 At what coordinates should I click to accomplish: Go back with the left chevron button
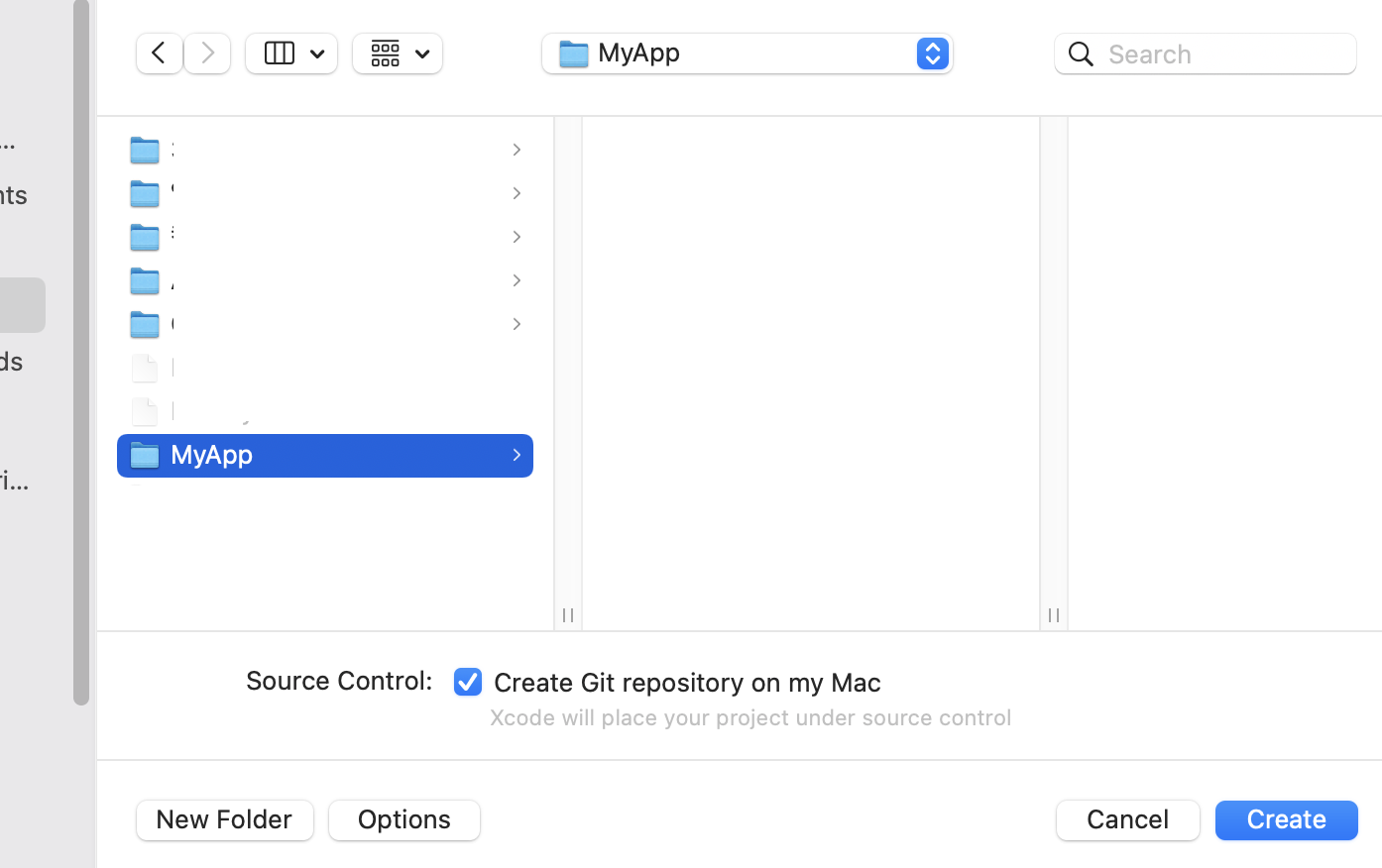point(159,54)
